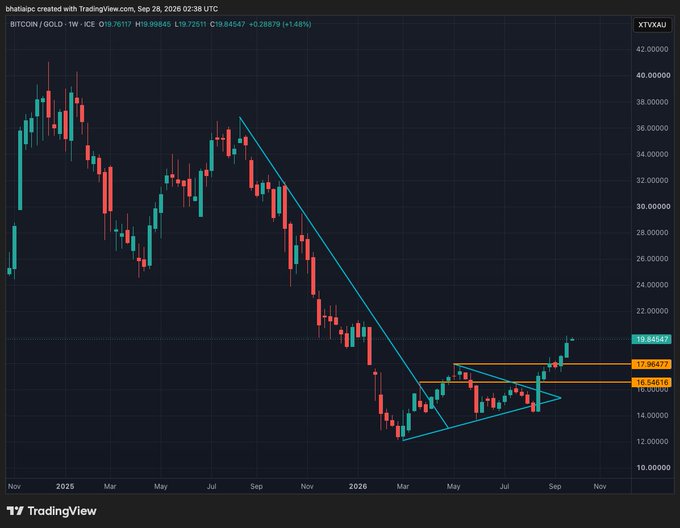Select the long descending cyan trendline

343,272
